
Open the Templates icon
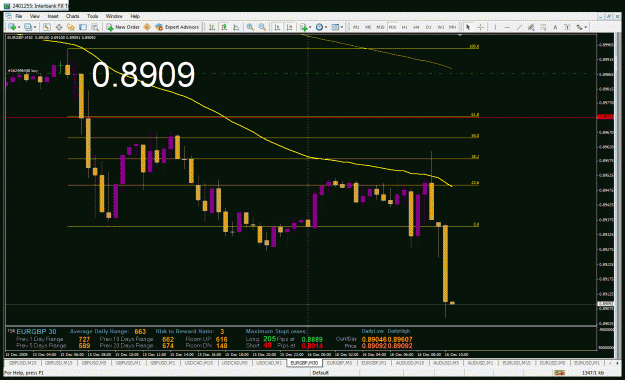click(x=335, y=27)
